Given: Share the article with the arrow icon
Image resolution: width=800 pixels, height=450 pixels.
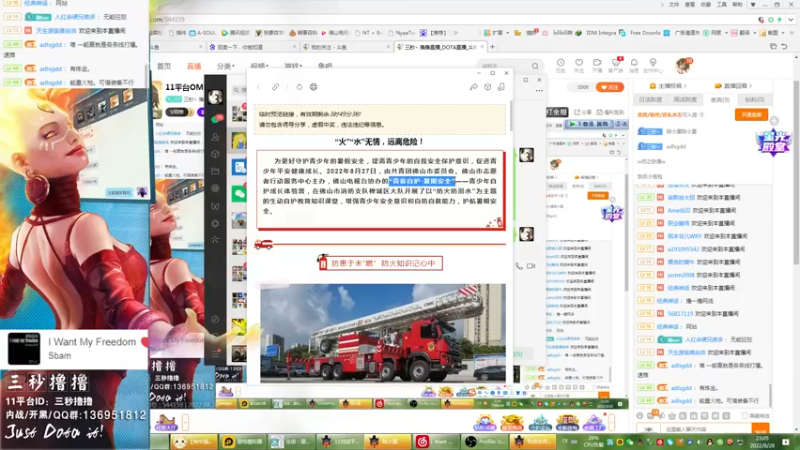Looking at the screenshot, I should pos(473,87).
